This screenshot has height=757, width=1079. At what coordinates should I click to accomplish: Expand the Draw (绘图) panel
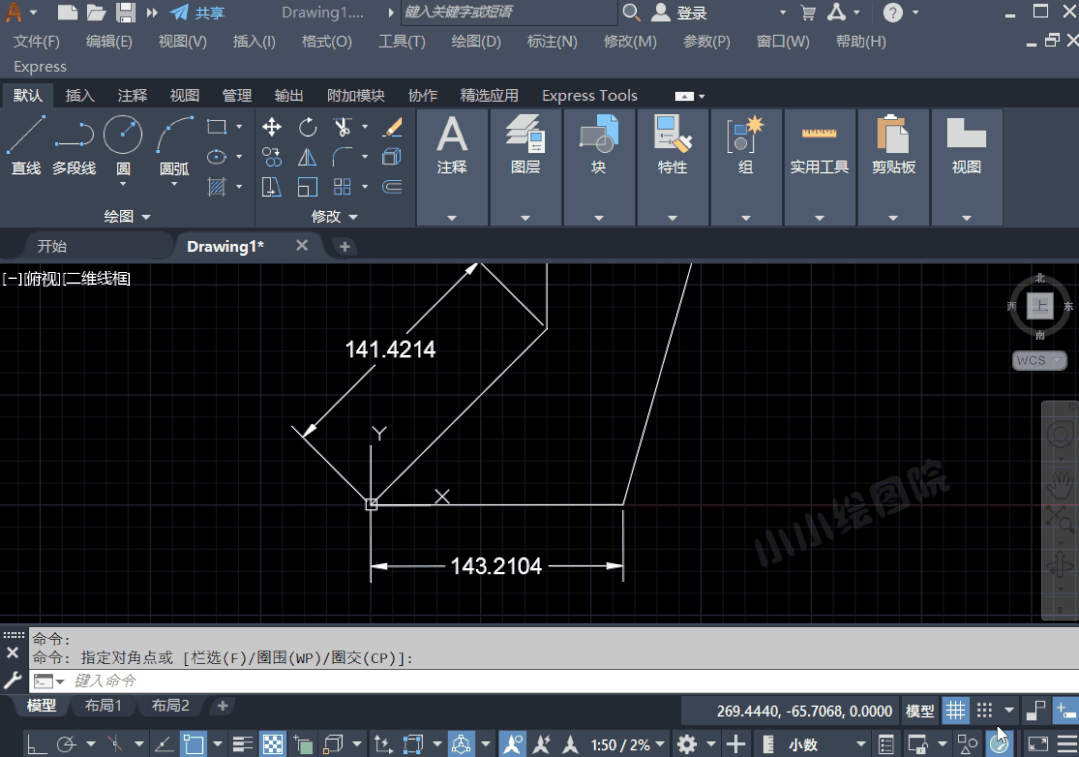[127, 216]
